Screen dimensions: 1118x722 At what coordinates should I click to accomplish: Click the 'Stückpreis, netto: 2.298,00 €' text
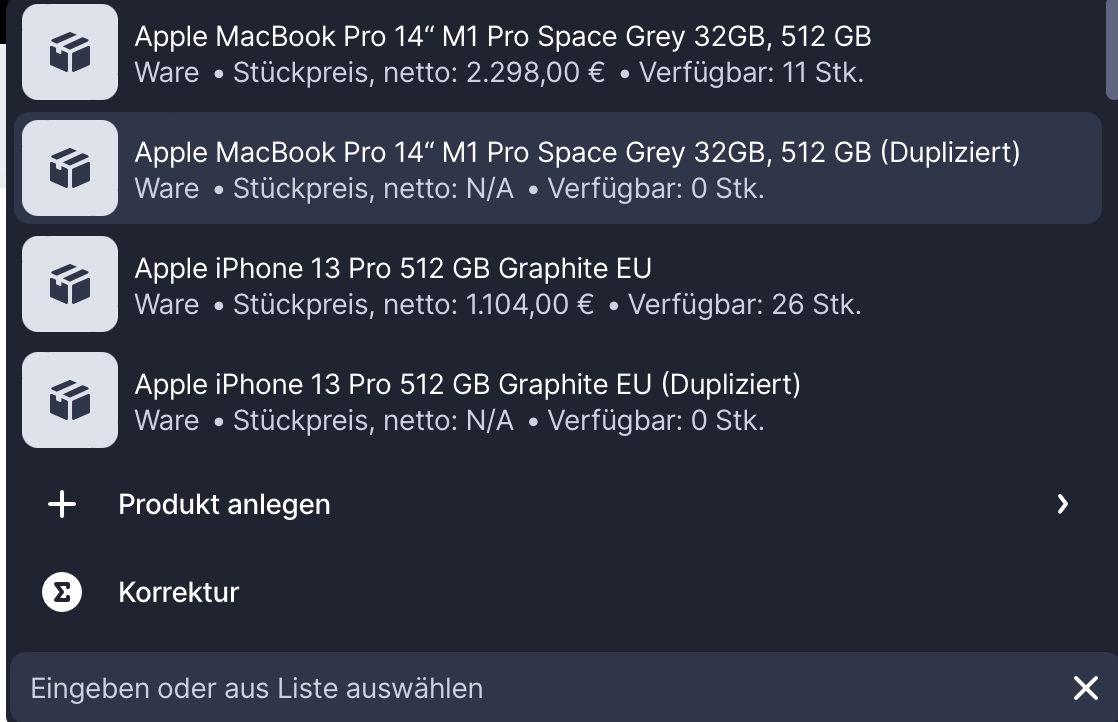419,73
